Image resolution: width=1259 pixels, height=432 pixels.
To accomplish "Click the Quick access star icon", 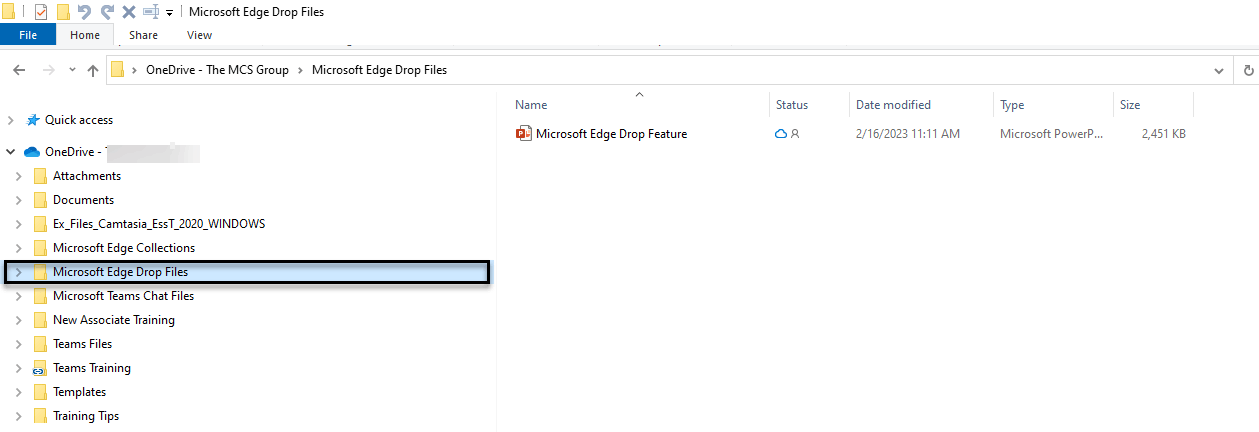I will point(33,120).
